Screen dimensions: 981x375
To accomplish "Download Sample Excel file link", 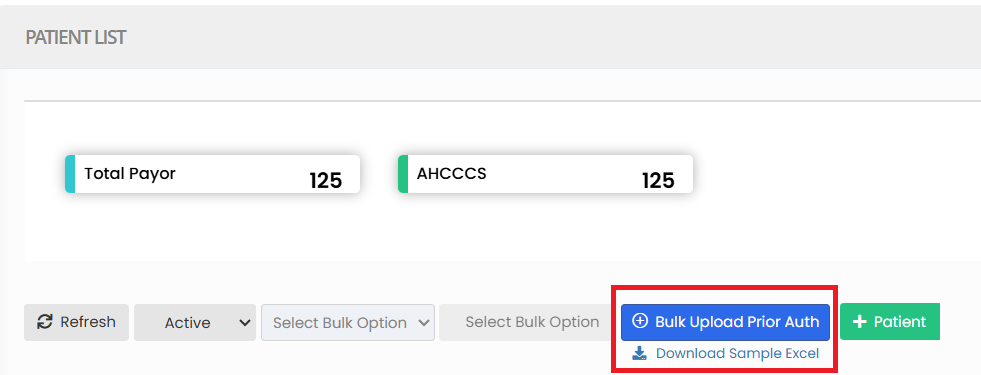I will click(726, 354).
